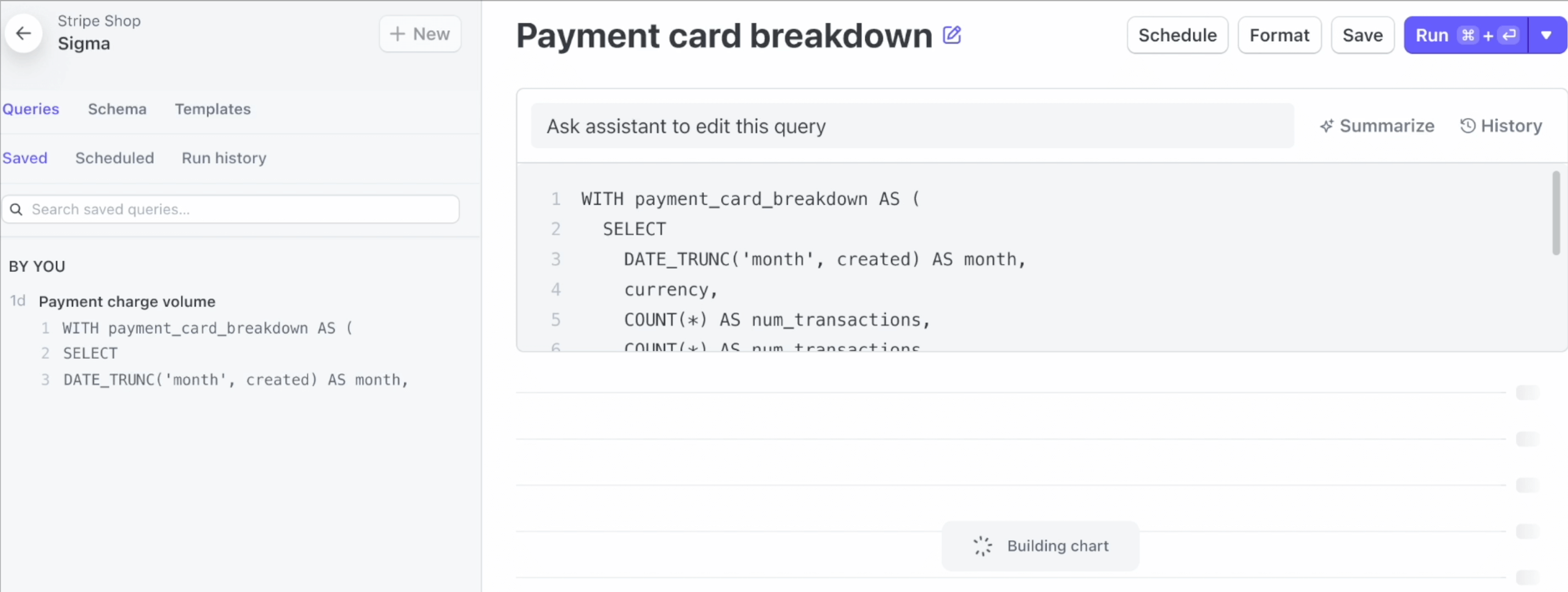
Task: Click the back arrow icon
Action: pos(23,33)
